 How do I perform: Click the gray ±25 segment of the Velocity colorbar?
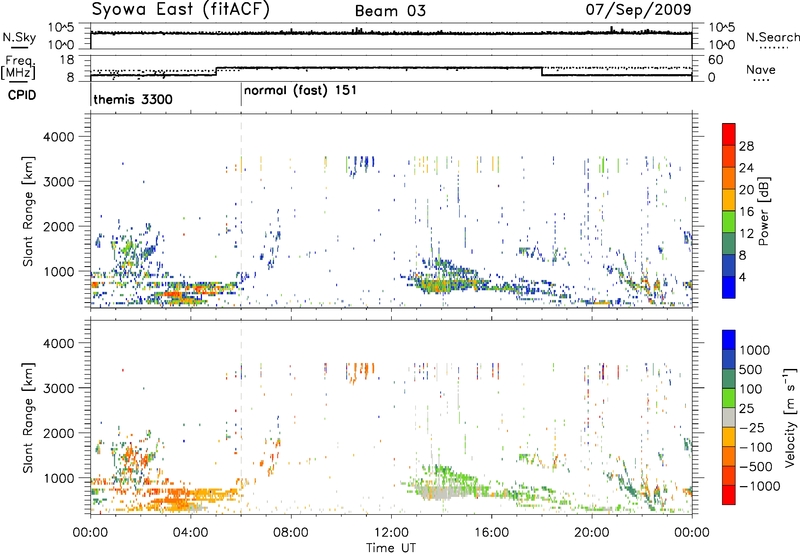[729, 418]
